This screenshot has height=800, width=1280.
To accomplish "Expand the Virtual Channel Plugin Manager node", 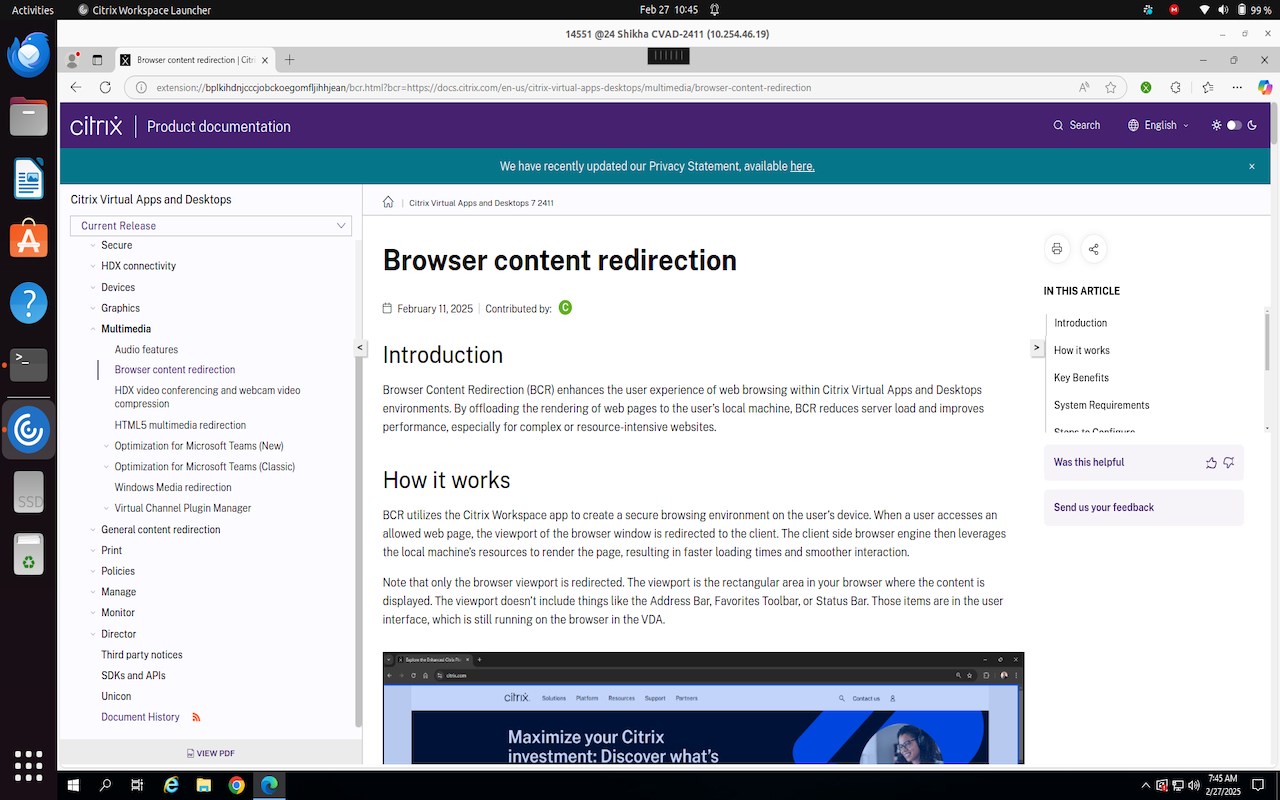I will [x=107, y=508].
